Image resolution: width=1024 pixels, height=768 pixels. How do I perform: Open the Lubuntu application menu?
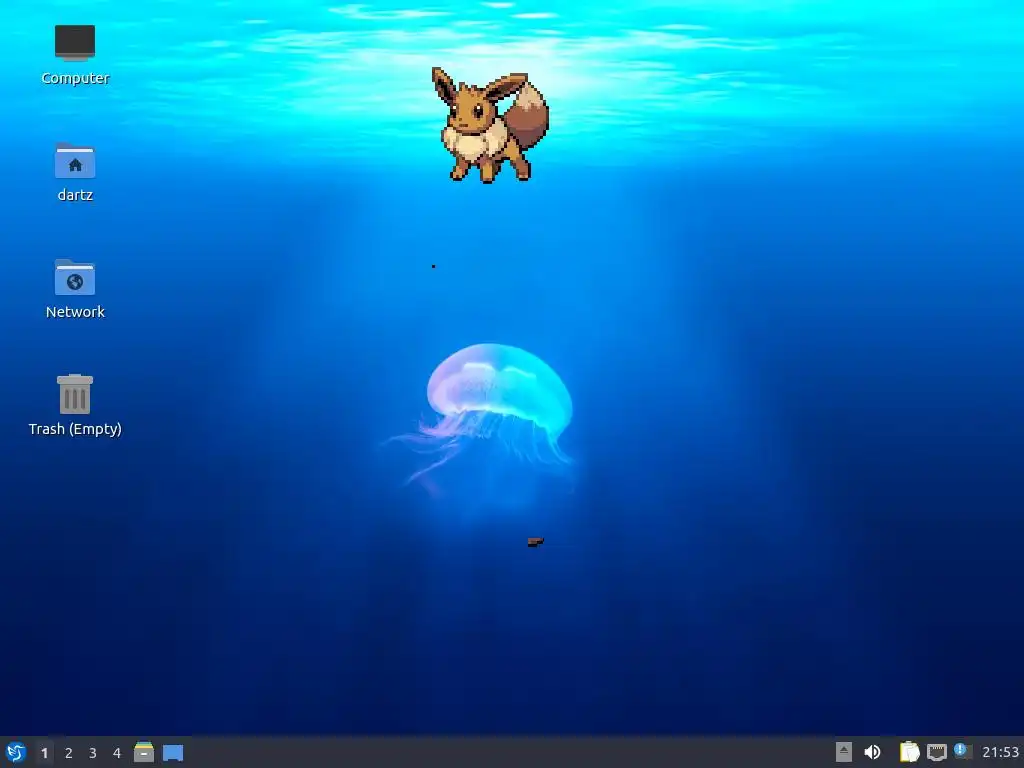point(16,752)
